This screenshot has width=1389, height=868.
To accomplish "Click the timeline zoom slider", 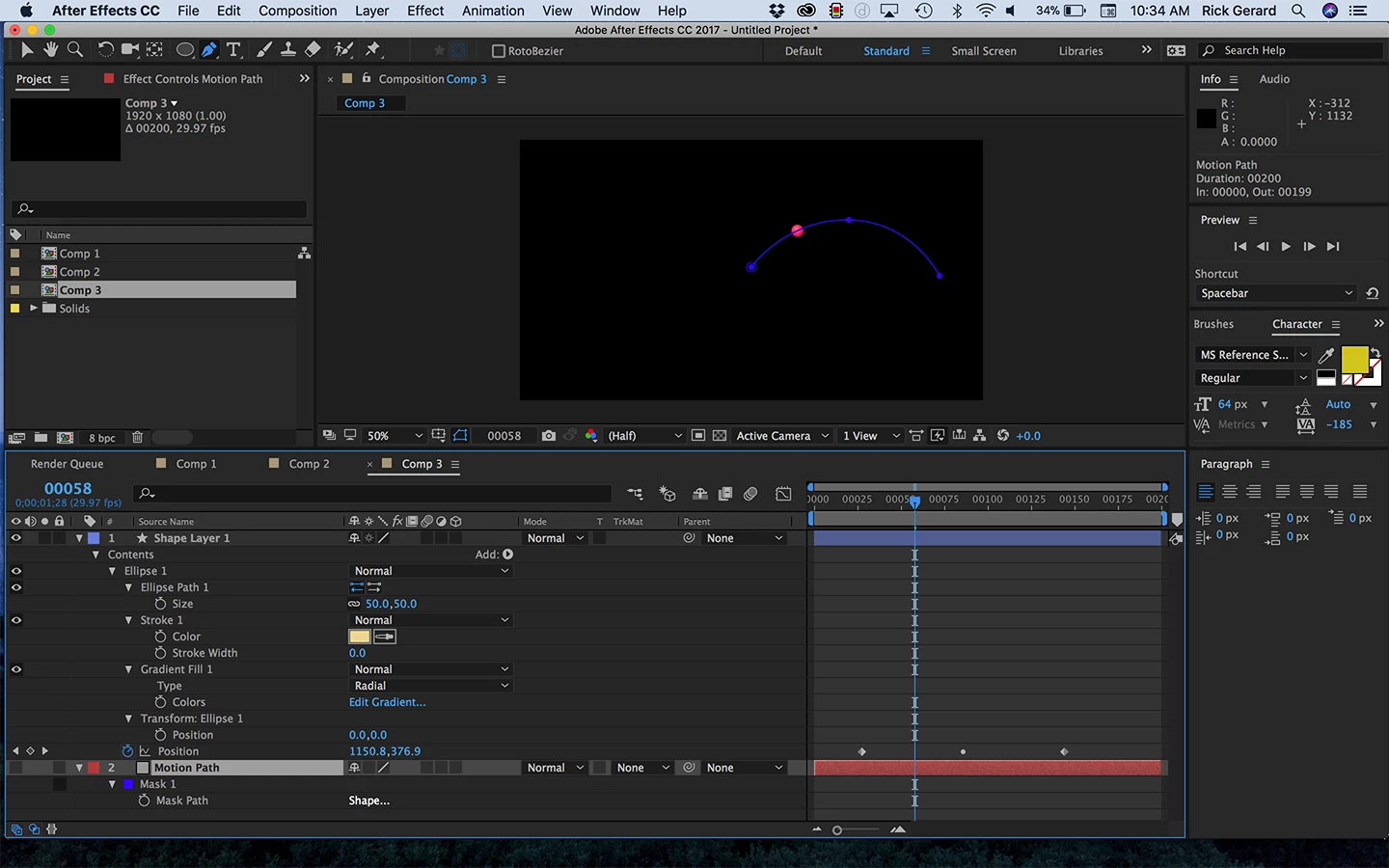I will pos(837,830).
